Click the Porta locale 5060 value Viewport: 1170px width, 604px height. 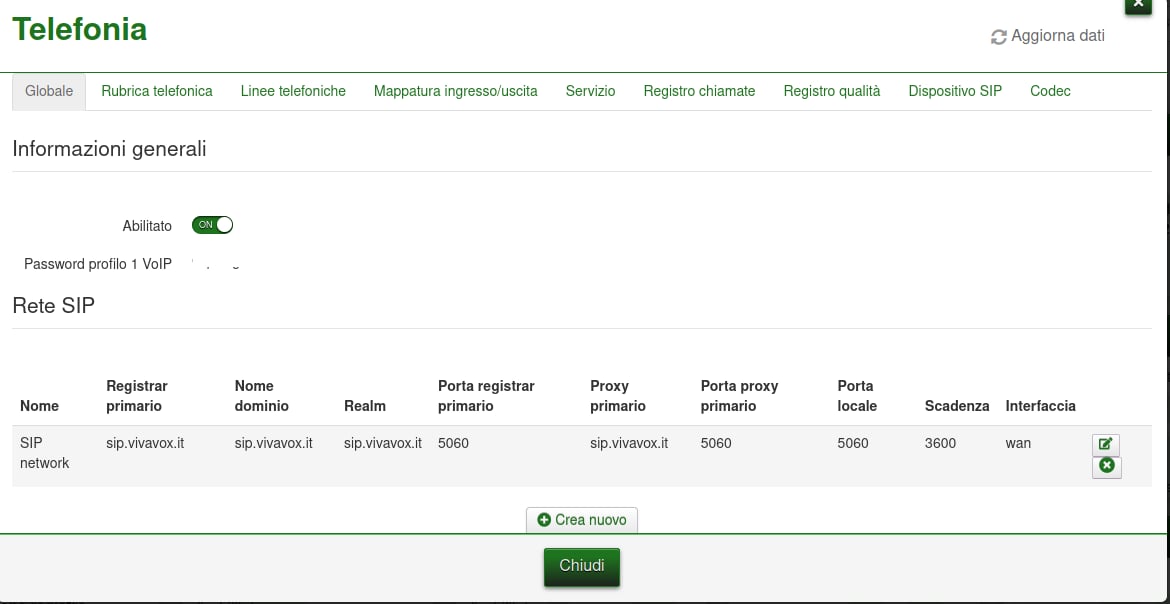853,443
